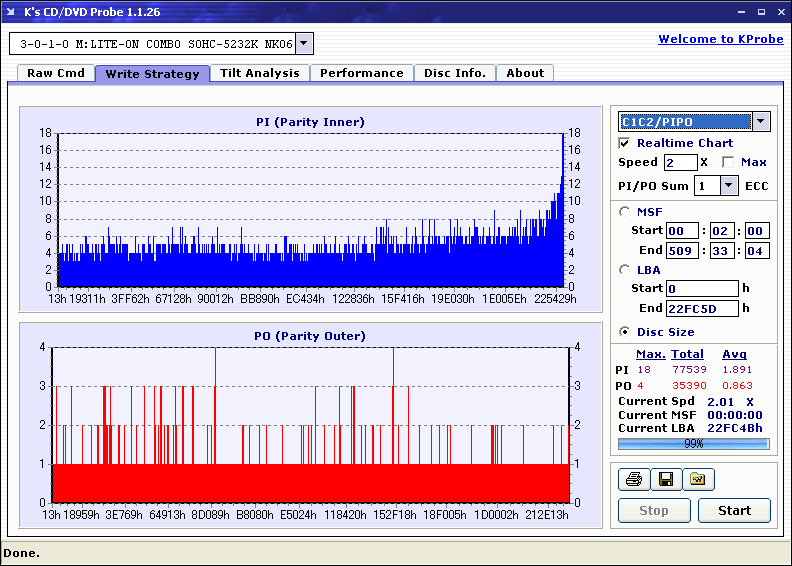
Task: Choose the Disc Size radio option
Action: point(625,332)
